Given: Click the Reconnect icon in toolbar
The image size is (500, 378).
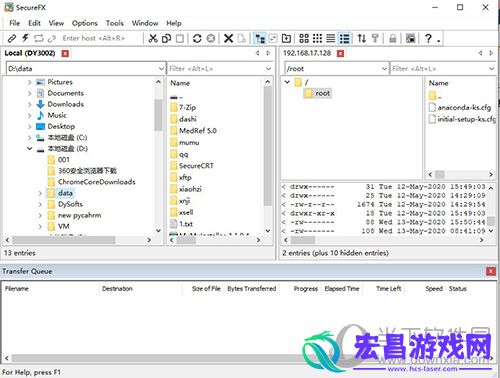Looking at the screenshot, I should click(39, 38).
